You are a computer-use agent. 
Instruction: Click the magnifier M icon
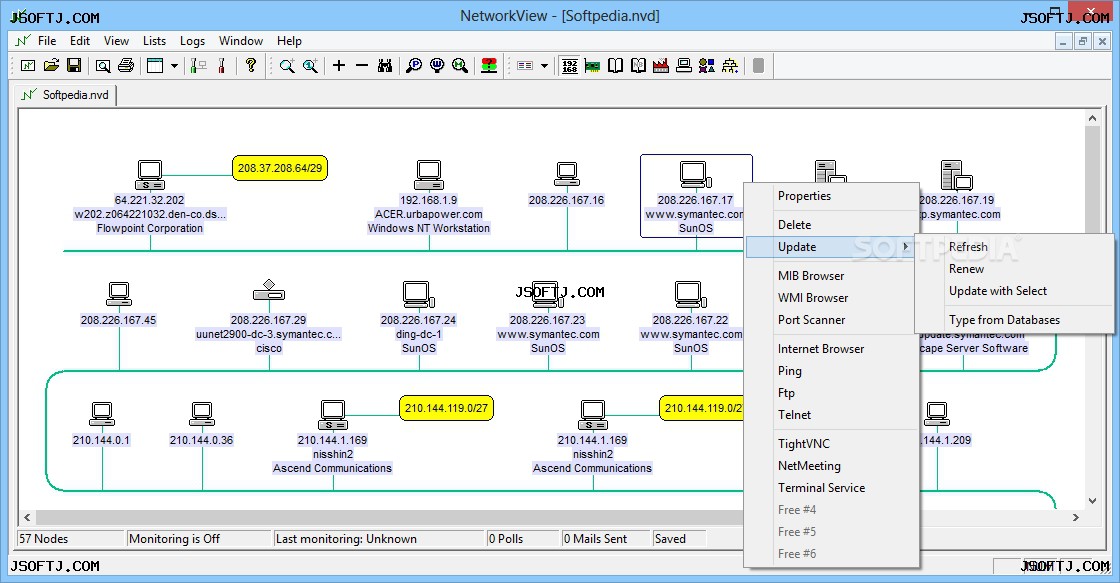pos(460,66)
